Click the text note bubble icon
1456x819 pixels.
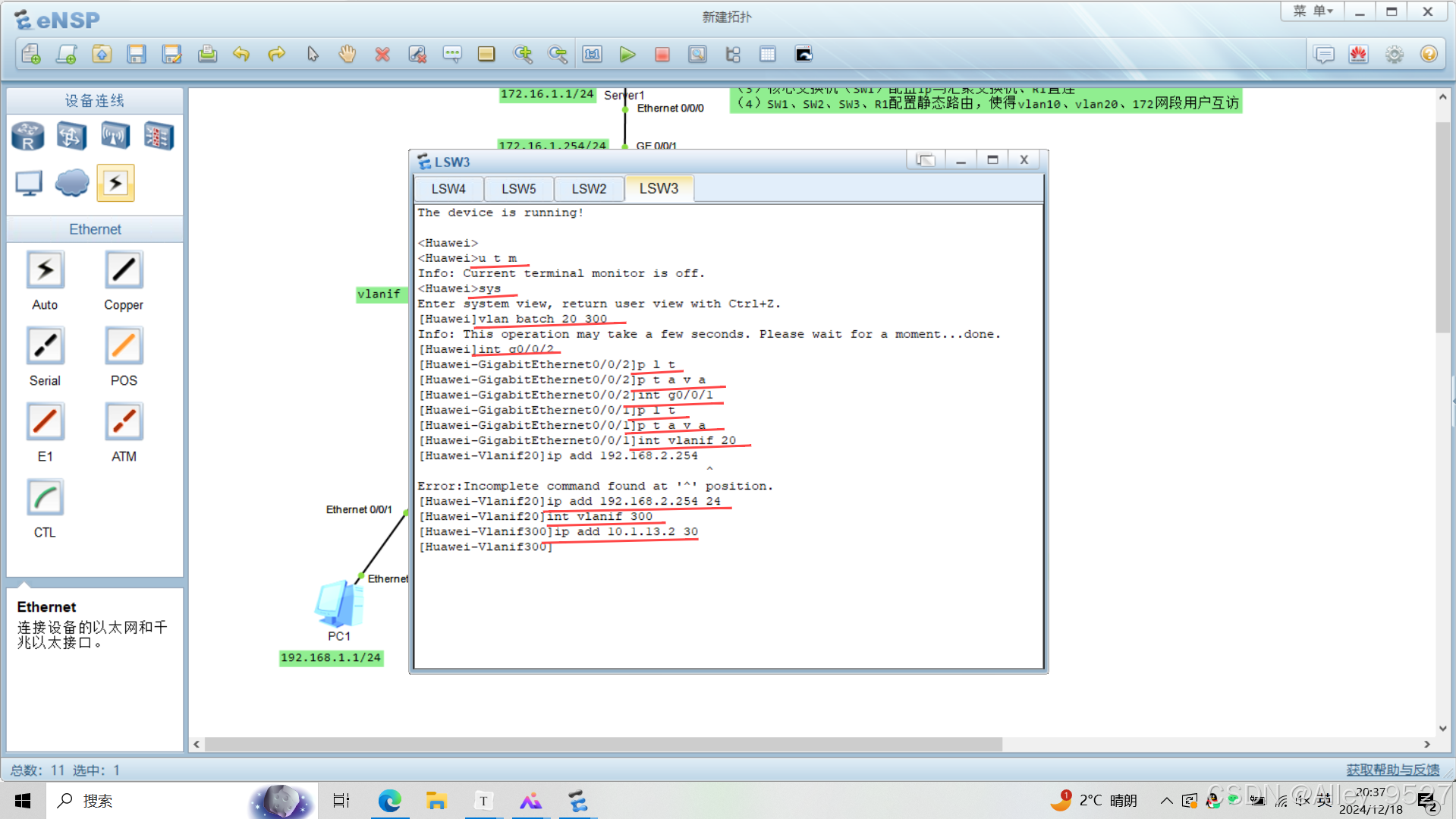pos(452,54)
